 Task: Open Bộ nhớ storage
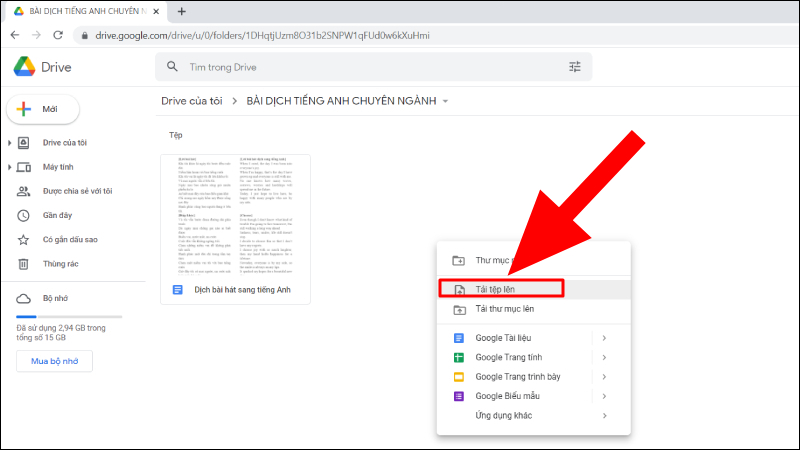point(55,298)
